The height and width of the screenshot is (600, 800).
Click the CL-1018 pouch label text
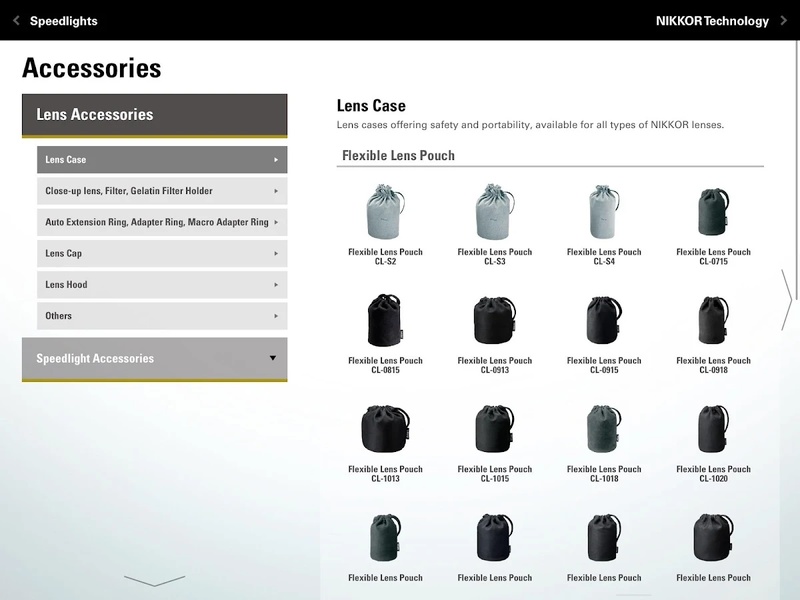tap(604, 474)
